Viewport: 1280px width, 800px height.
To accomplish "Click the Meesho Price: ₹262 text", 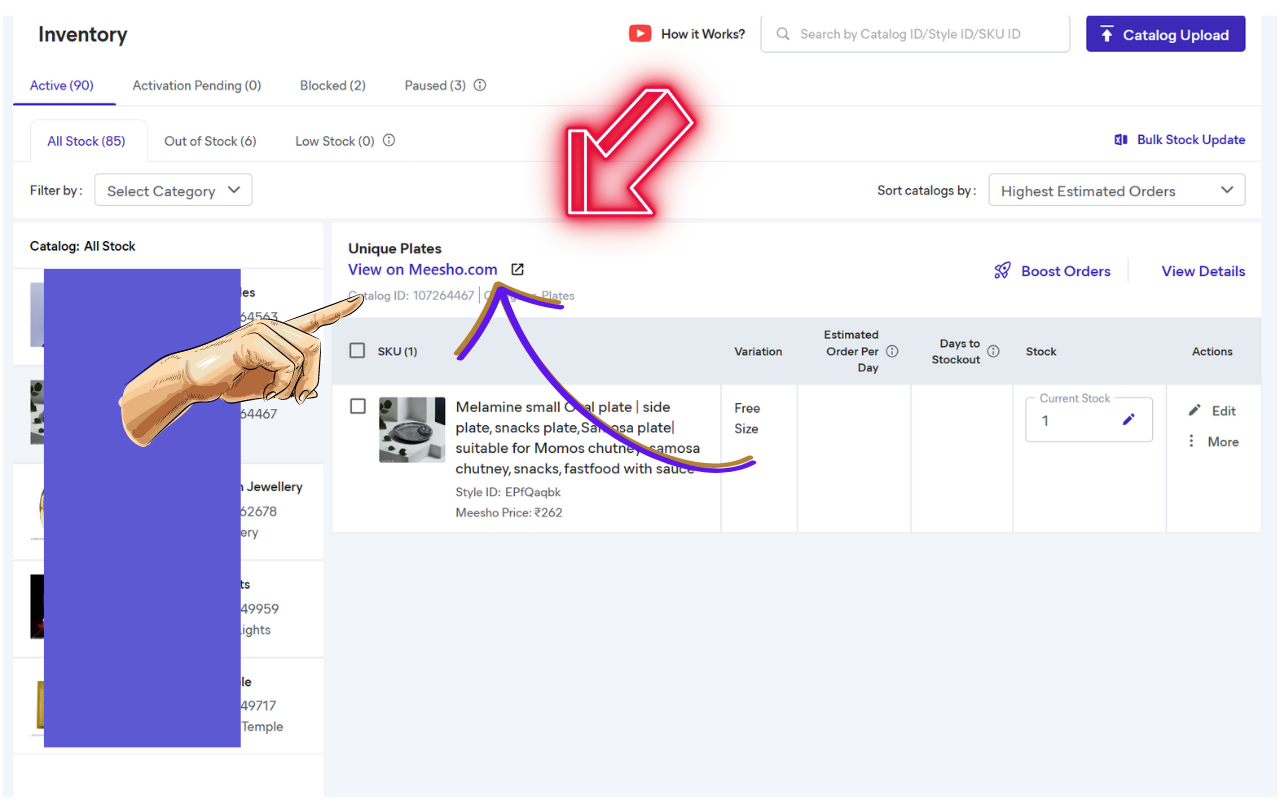I will (509, 513).
